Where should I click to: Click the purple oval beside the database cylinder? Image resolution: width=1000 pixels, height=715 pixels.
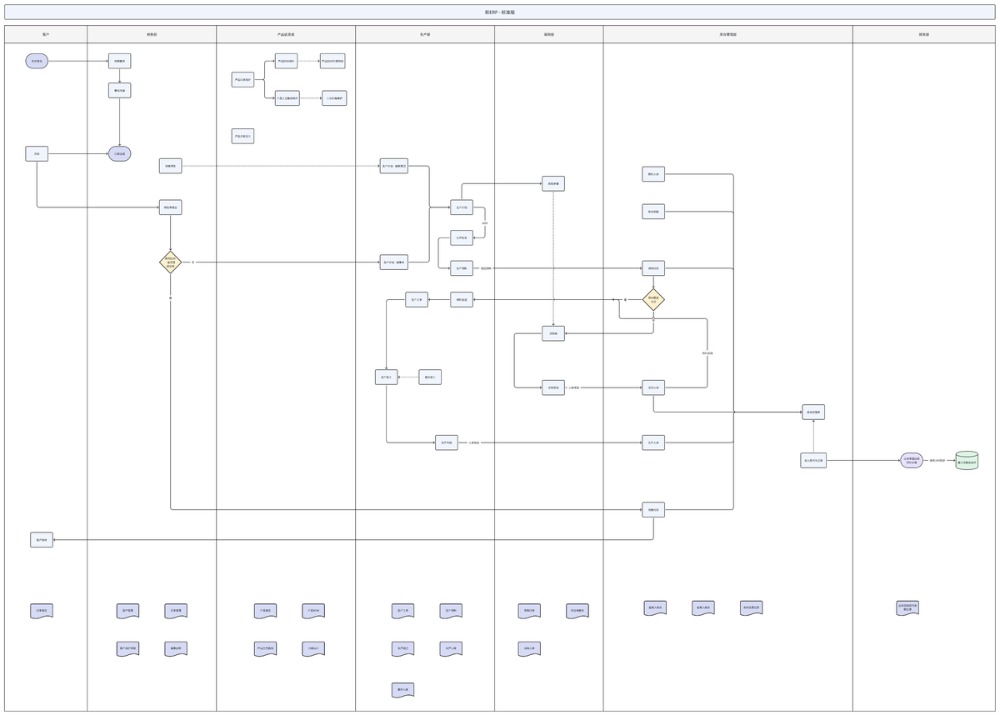click(x=911, y=460)
